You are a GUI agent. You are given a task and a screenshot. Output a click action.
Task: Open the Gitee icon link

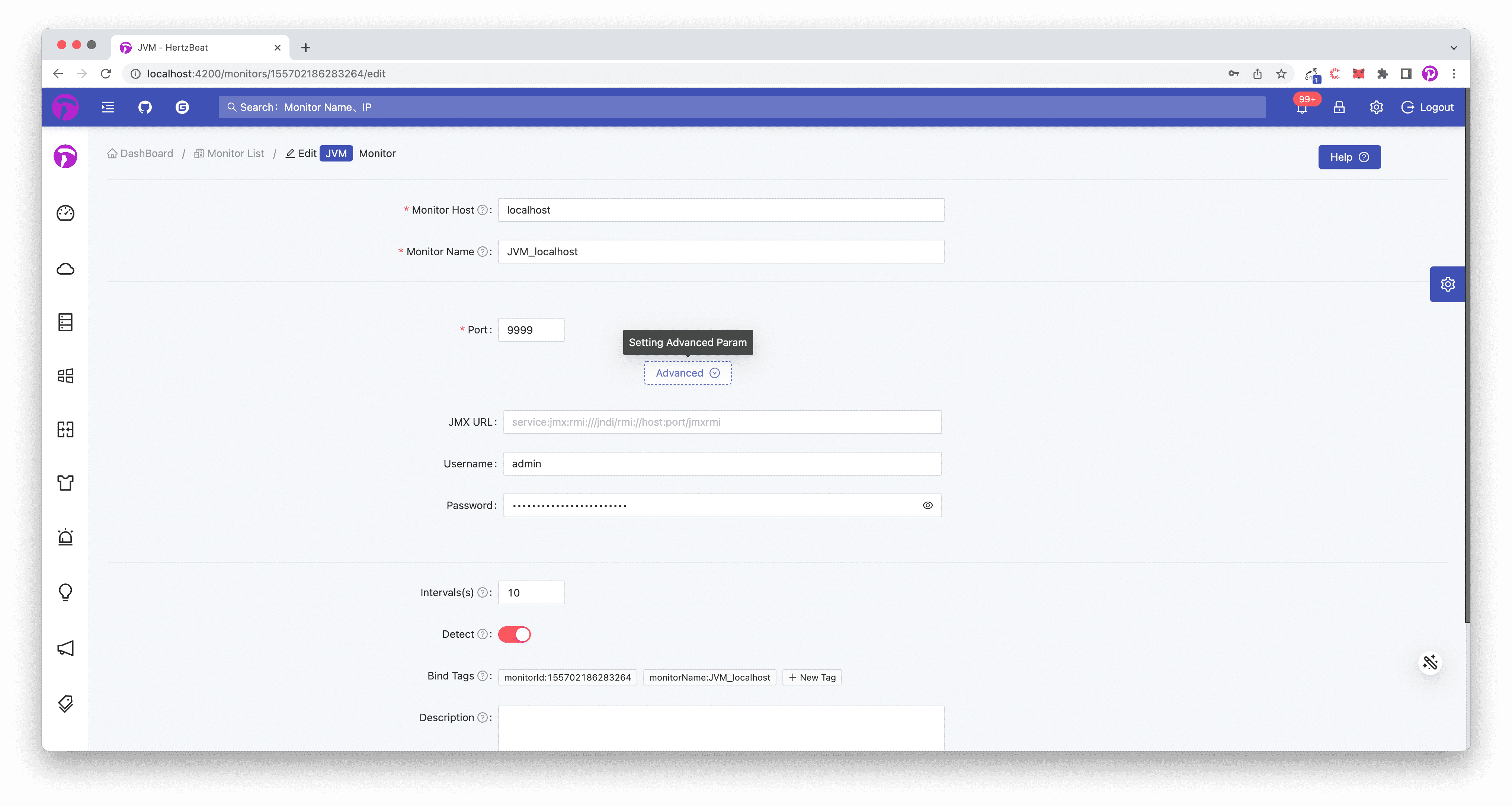pyautogui.click(x=183, y=107)
